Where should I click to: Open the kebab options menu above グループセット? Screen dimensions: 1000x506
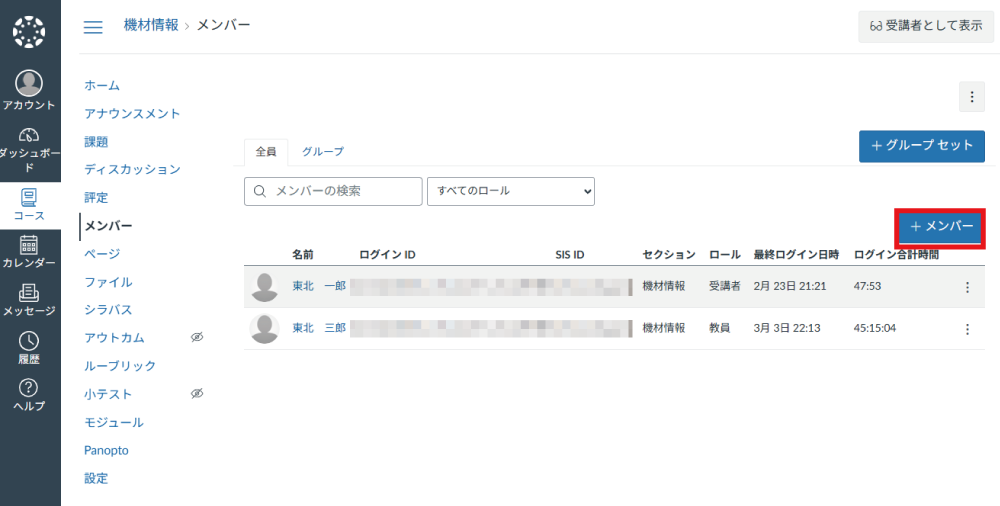pyautogui.click(x=972, y=97)
